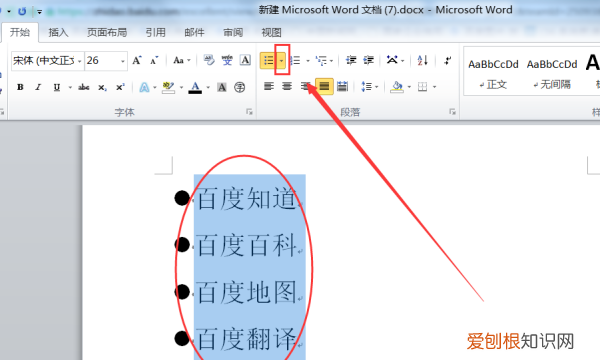
Task: Apply character border
Action: [245, 60]
